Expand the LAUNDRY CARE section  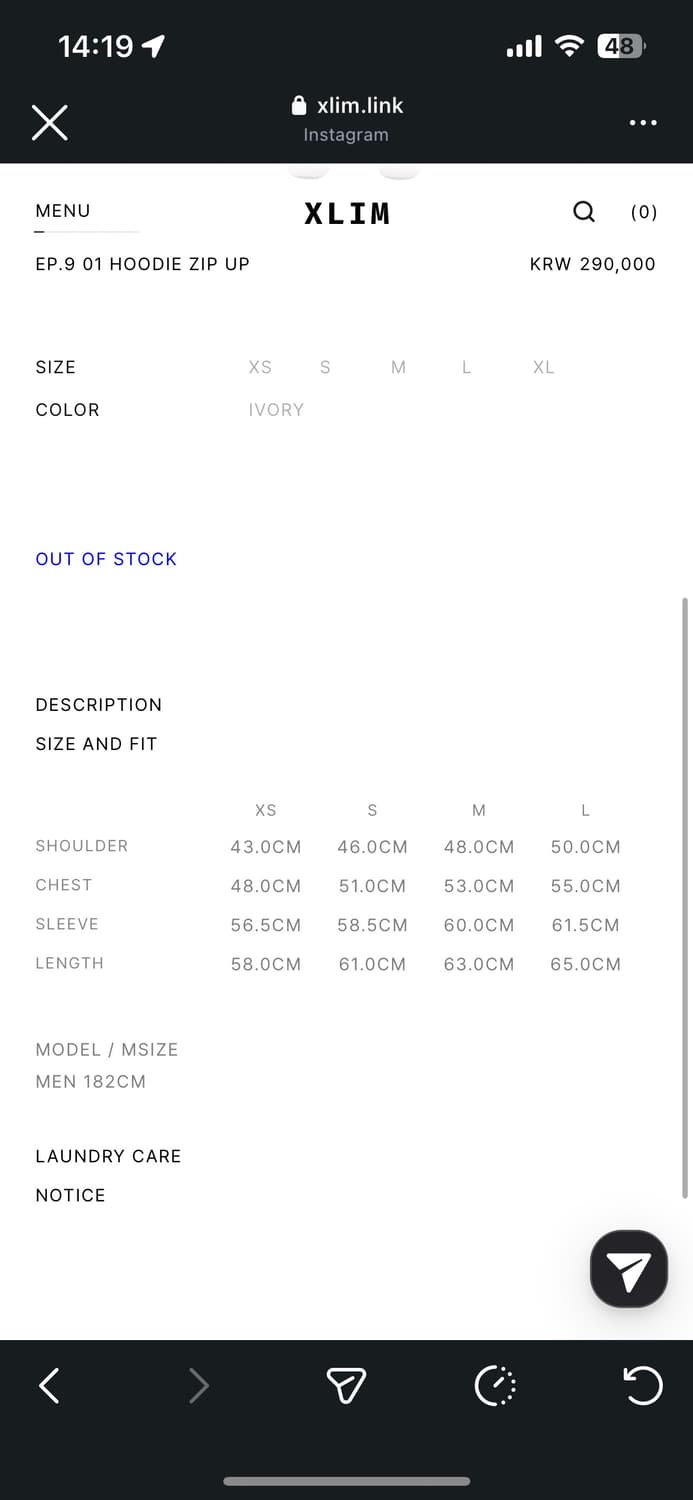(108, 1156)
